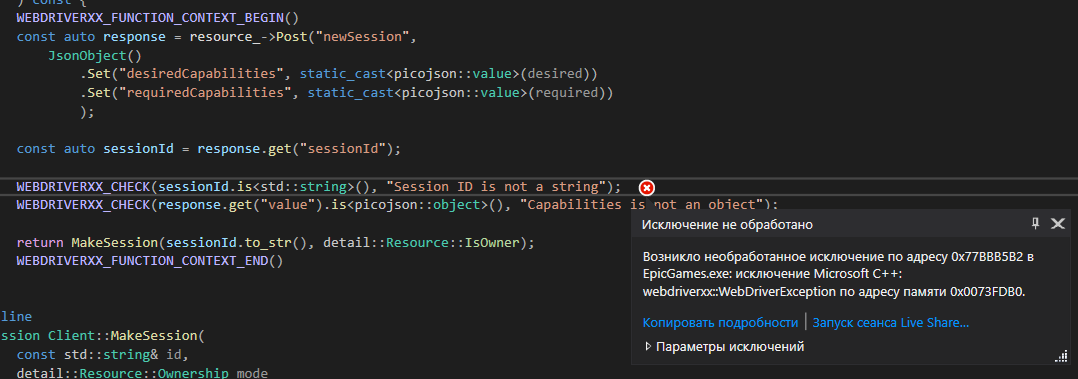Click the "newSession" string literal
The image size is (1078, 379).
coord(362,36)
